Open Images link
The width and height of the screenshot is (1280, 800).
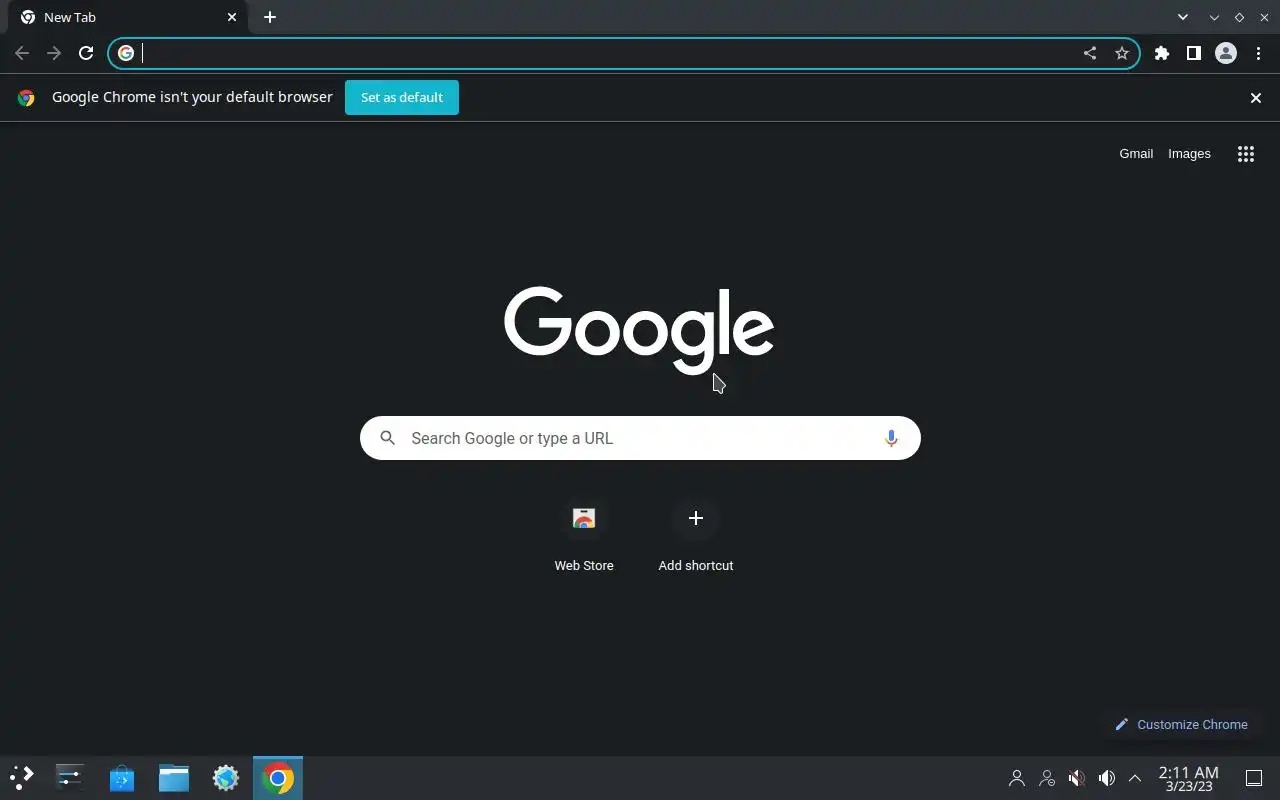click(1189, 153)
